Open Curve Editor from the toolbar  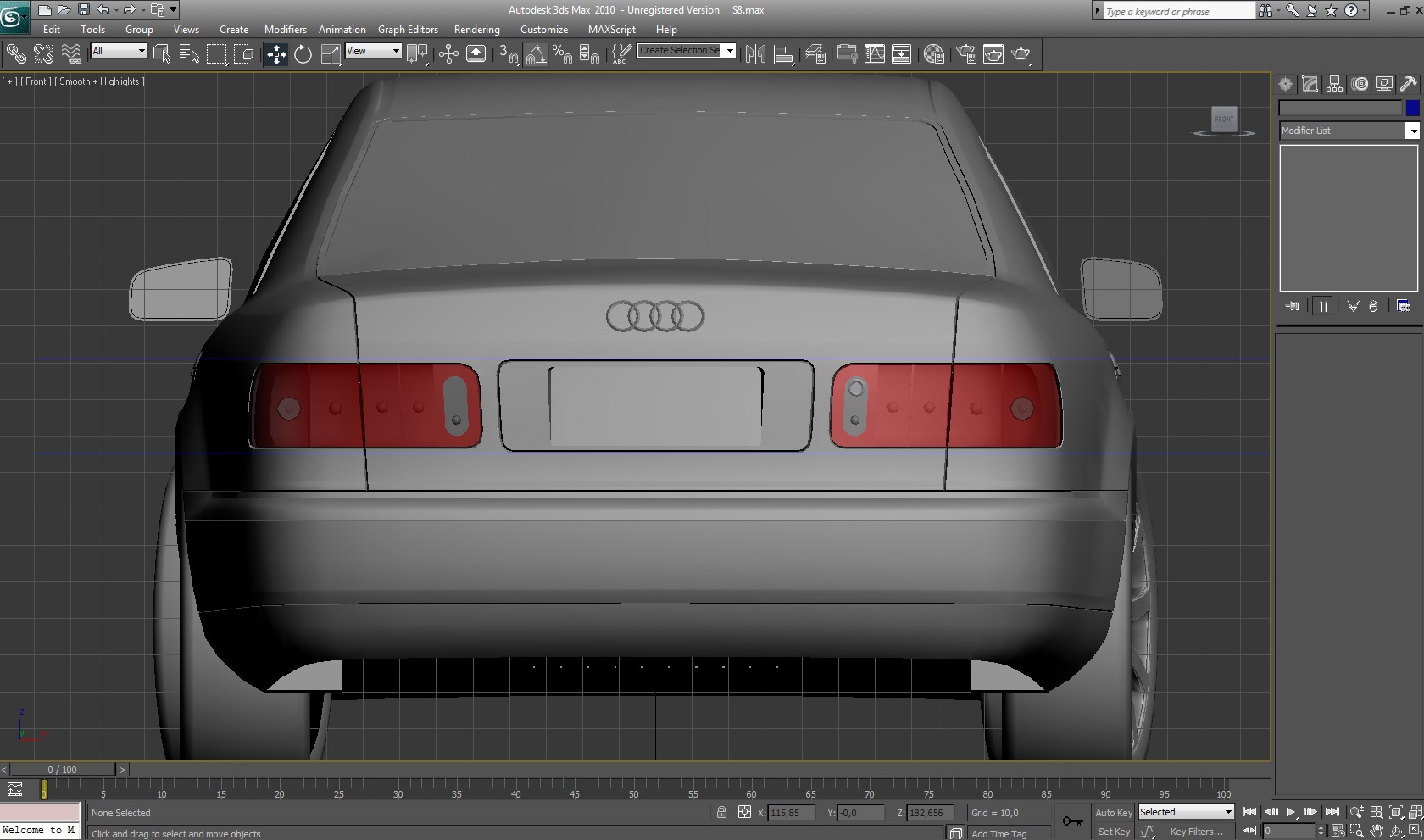pos(874,55)
